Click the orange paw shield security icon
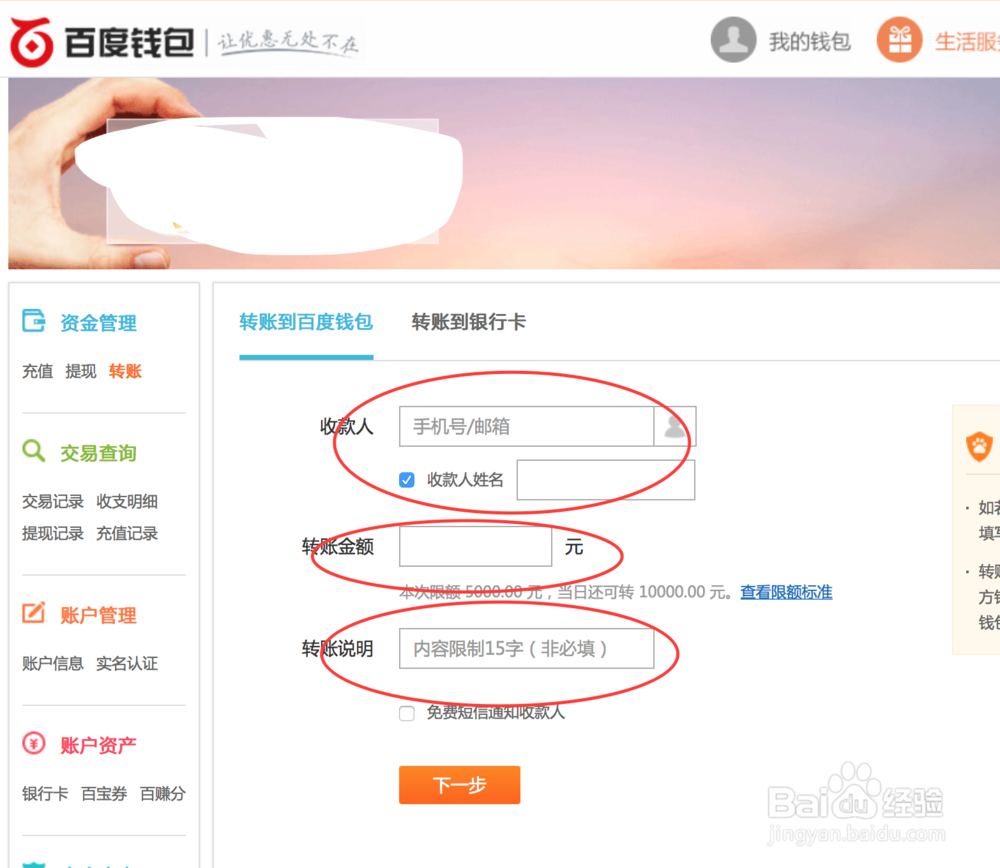1000x868 pixels. (x=979, y=446)
